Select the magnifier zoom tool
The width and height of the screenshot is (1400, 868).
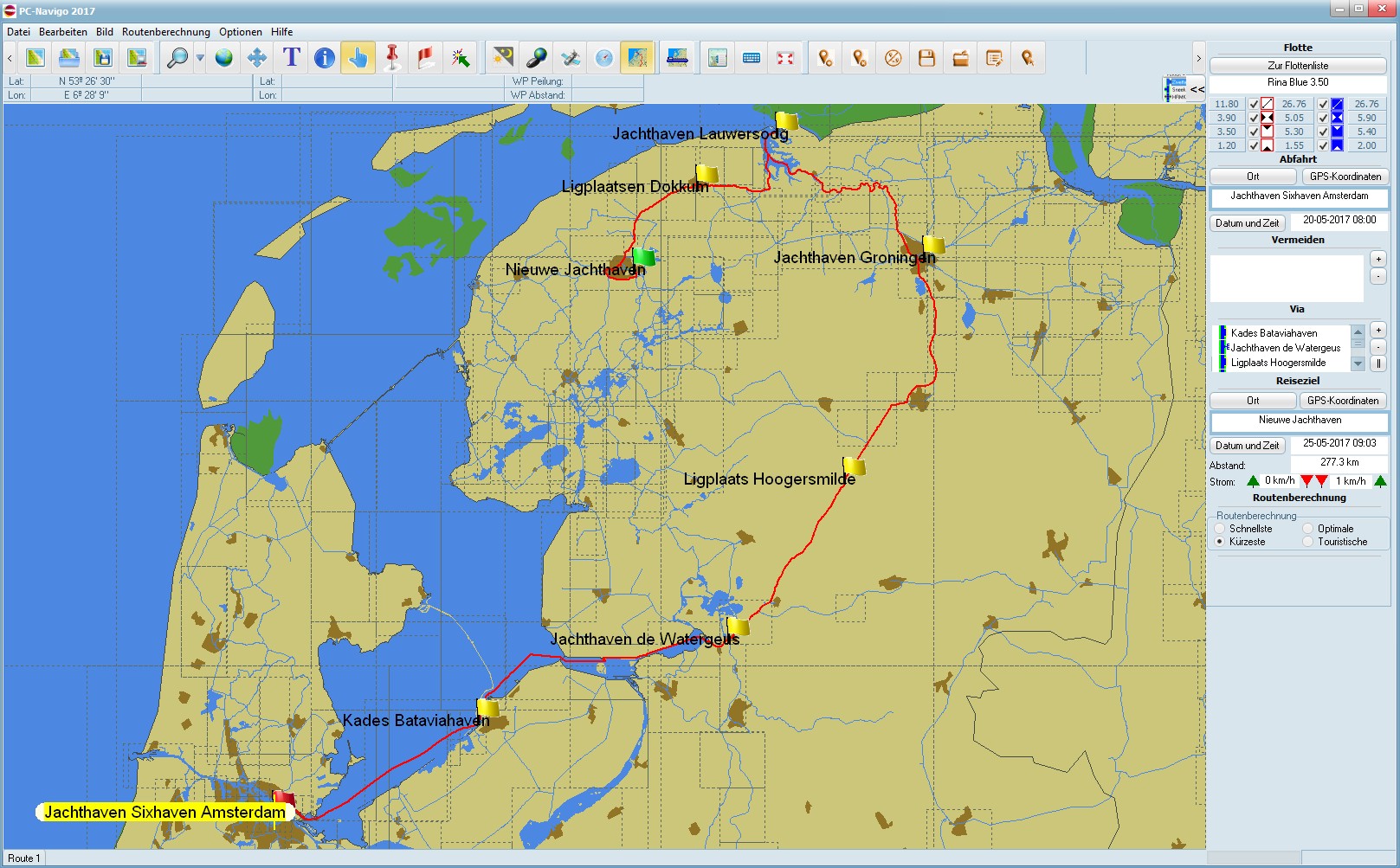tap(177, 58)
